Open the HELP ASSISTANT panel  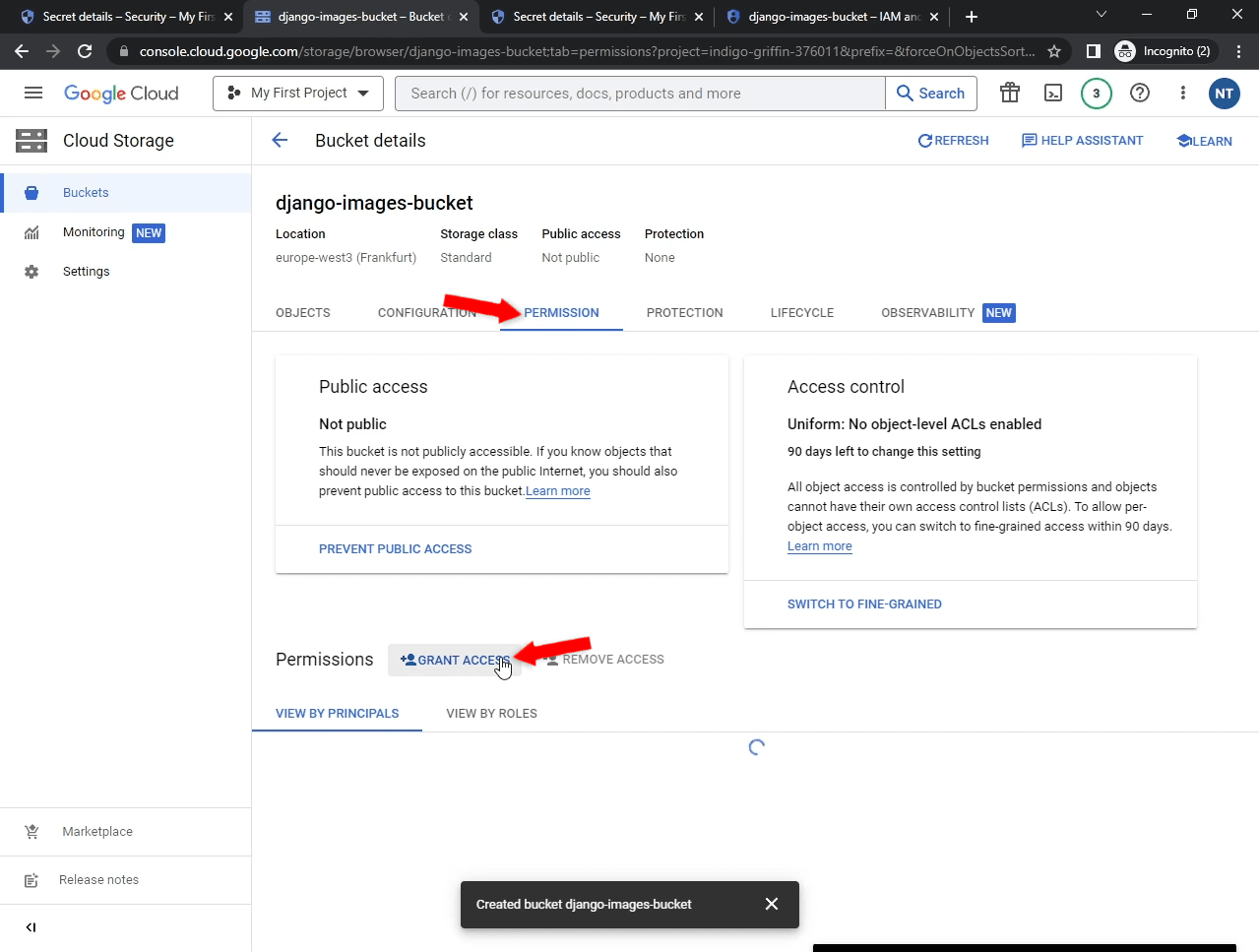tap(1082, 140)
